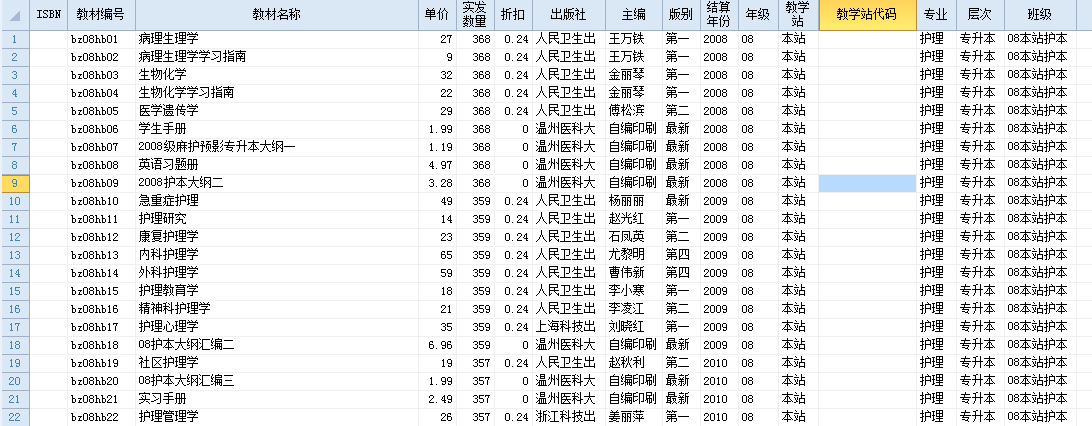Click row header number 15
This screenshot has height=426, width=1092.
[15, 291]
